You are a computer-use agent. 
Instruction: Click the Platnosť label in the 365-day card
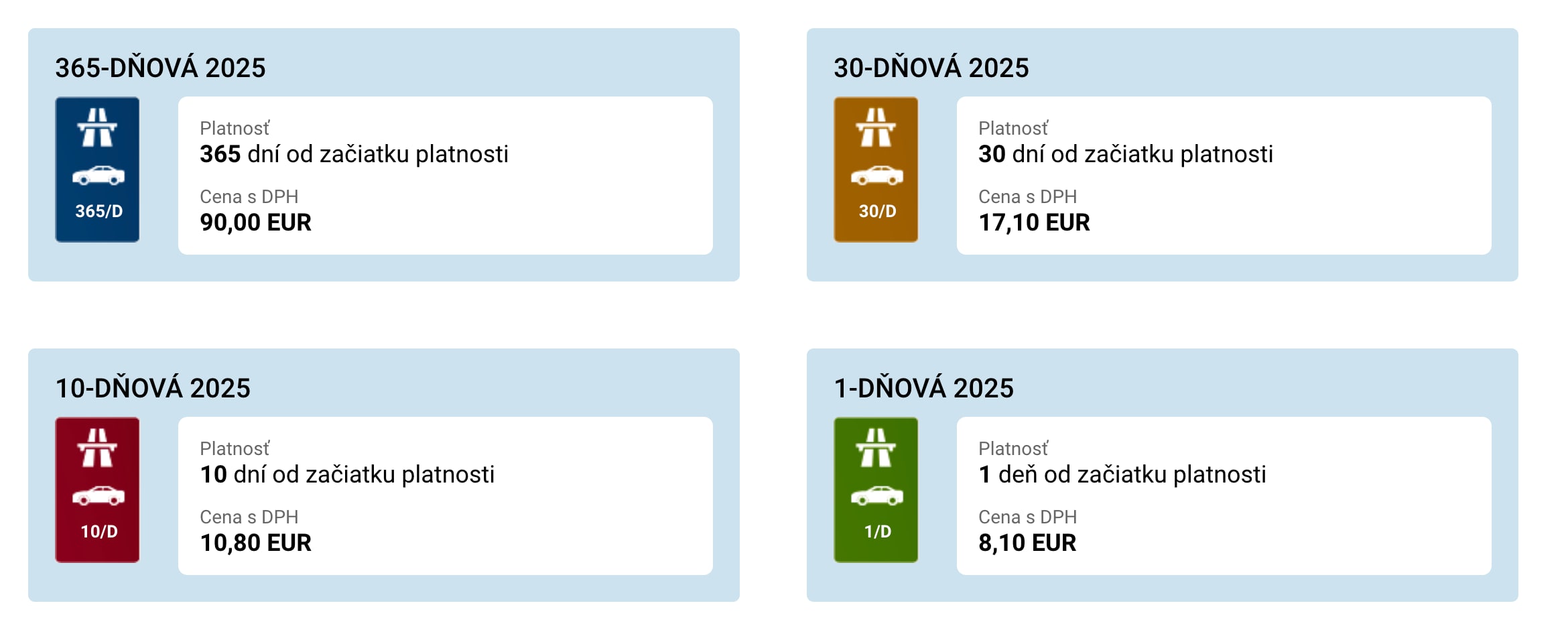point(235,128)
